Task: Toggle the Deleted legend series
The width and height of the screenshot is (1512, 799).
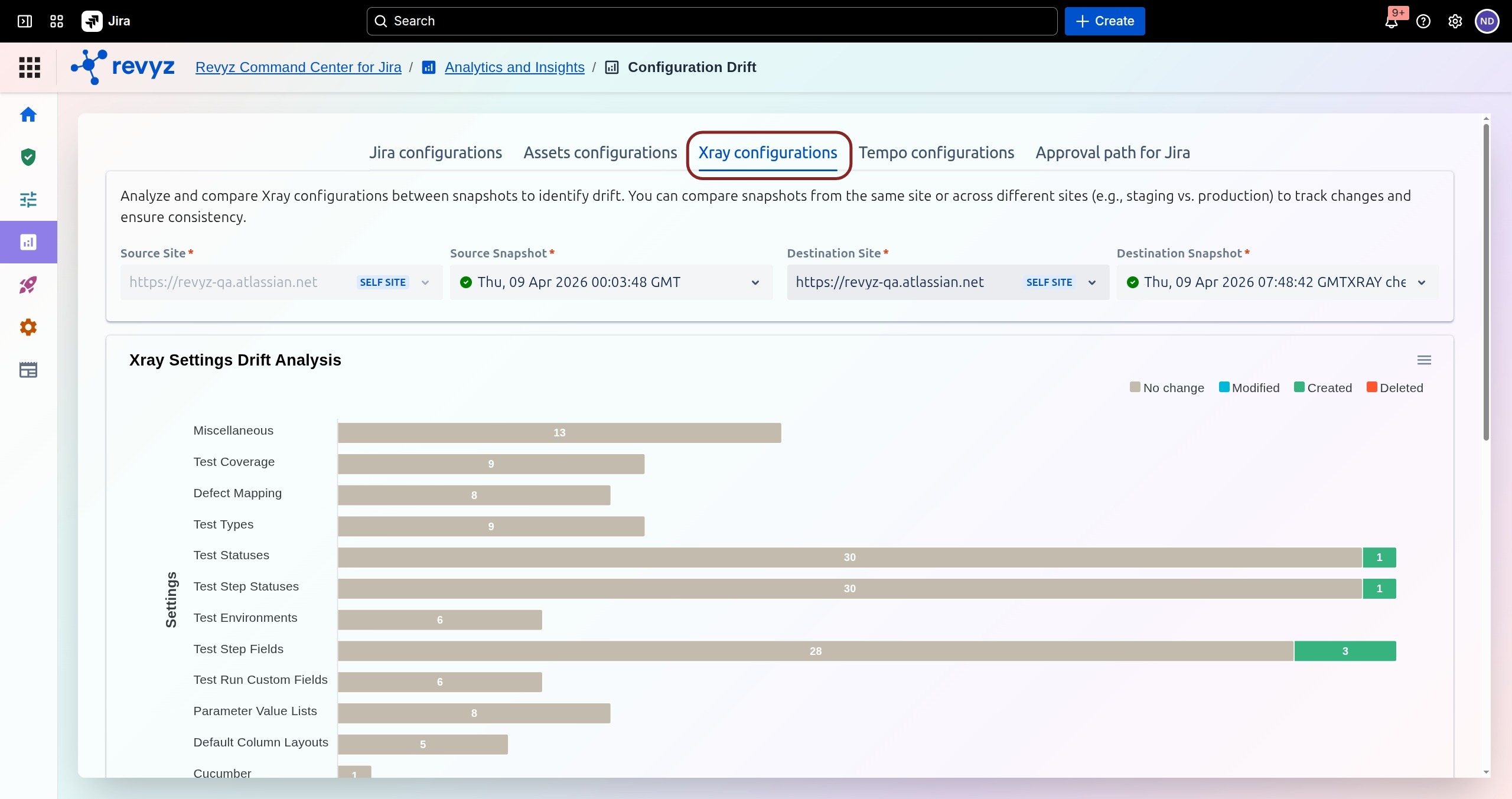Action: [1394, 388]
